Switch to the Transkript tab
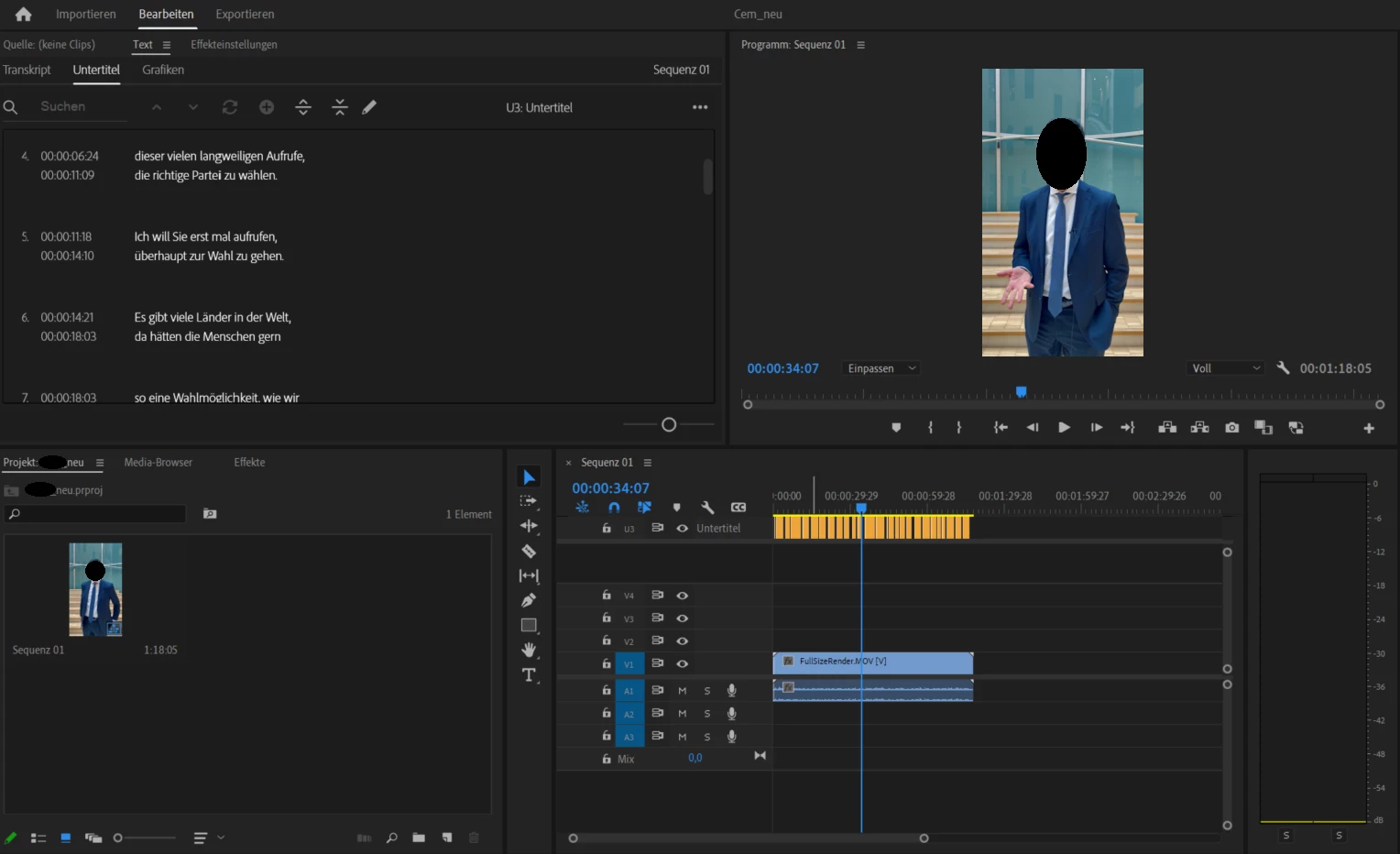The width and height of the screenshot is (1400, 854). pos(27,70)
